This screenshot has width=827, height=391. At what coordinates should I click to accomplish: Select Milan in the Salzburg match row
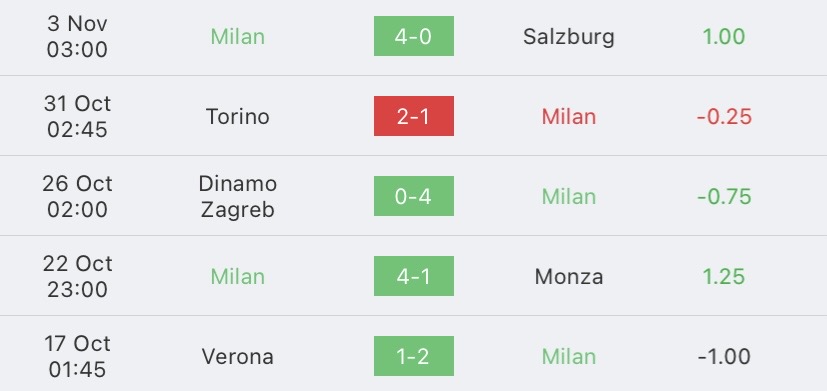(x=237, y=36)
